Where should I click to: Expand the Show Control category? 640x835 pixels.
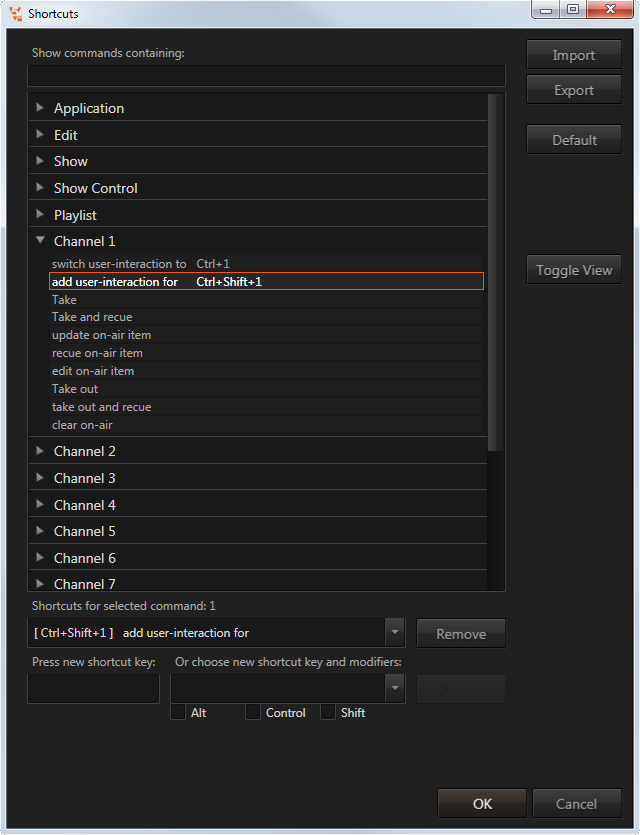tap(40, 188)
